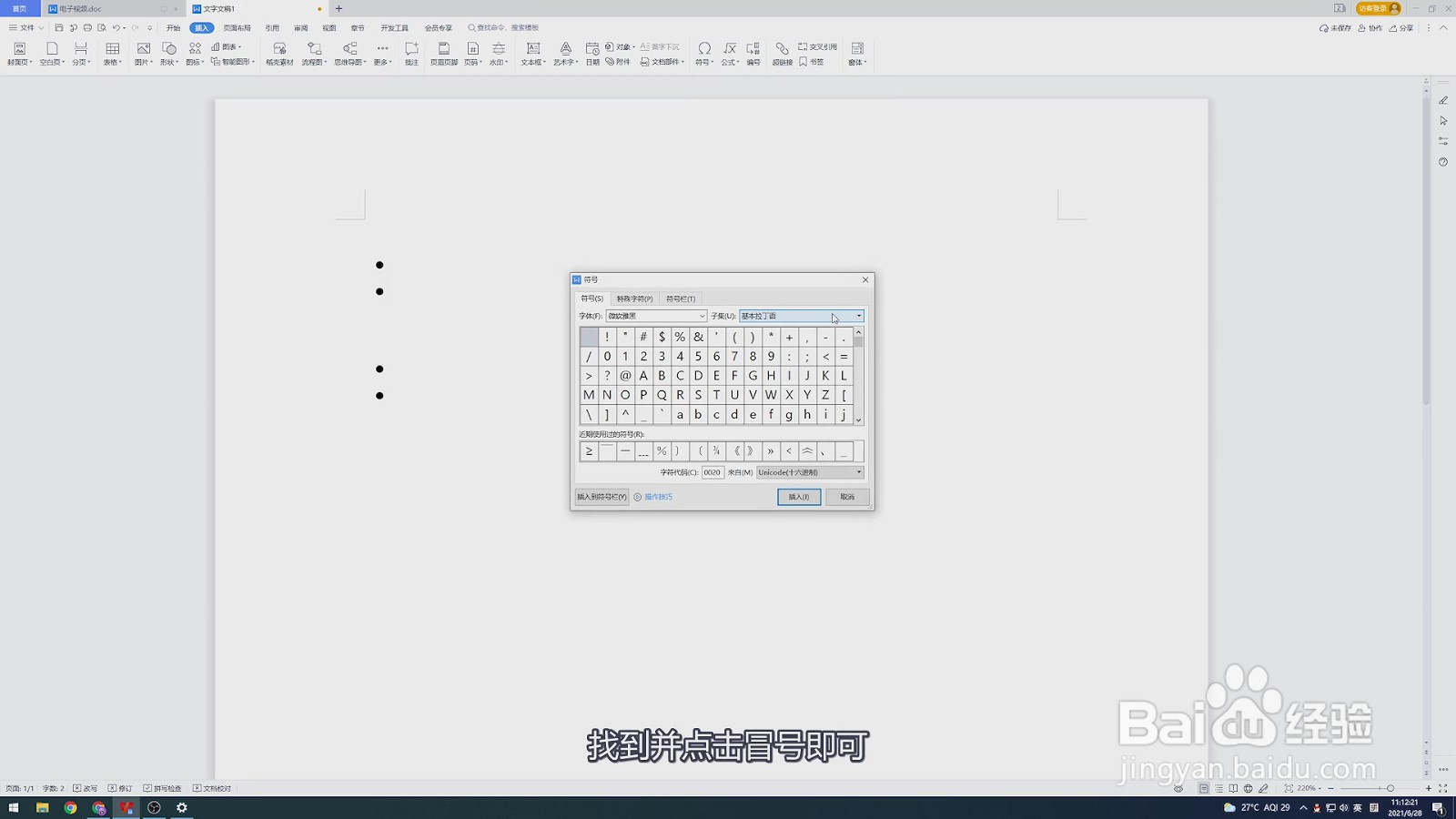The width and height of the screenshot is (1456, 819).
Task: Click the page number (页码) icon
Action: click(472, 48)
